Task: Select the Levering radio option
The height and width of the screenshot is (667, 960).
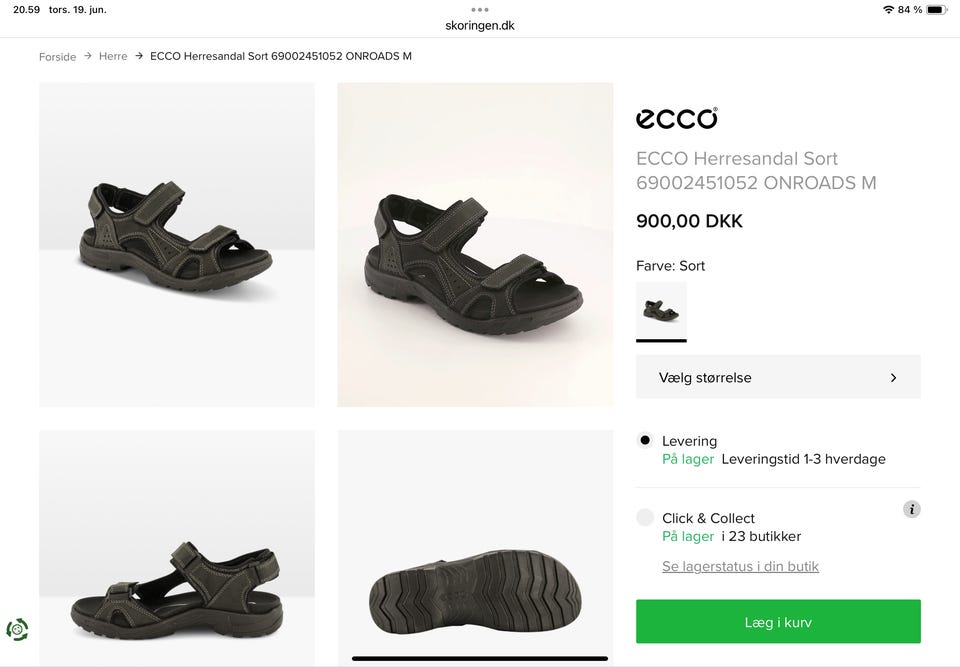Action: (645, 440)
